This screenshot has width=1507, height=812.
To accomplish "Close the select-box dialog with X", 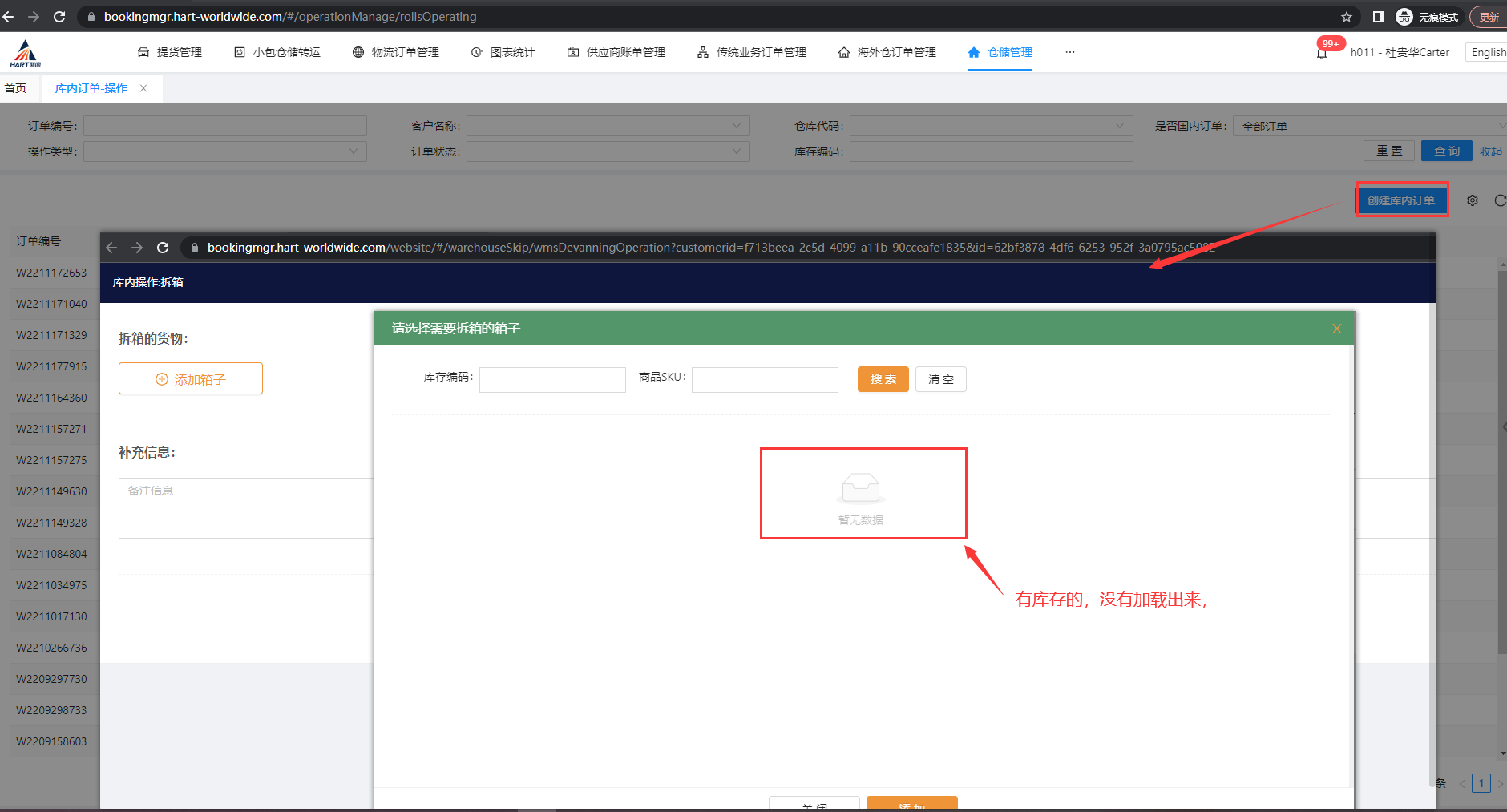I will (x=1336, y=329).
